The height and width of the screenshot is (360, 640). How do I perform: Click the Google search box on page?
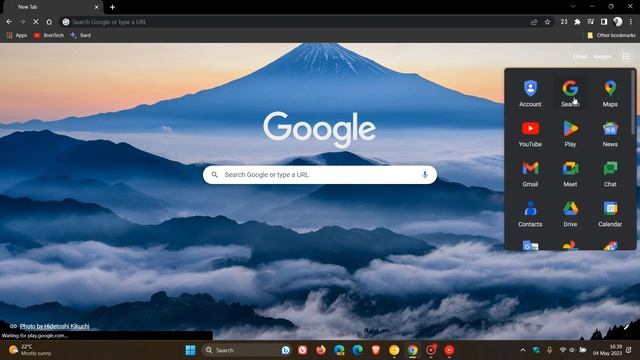click(320, 175)
